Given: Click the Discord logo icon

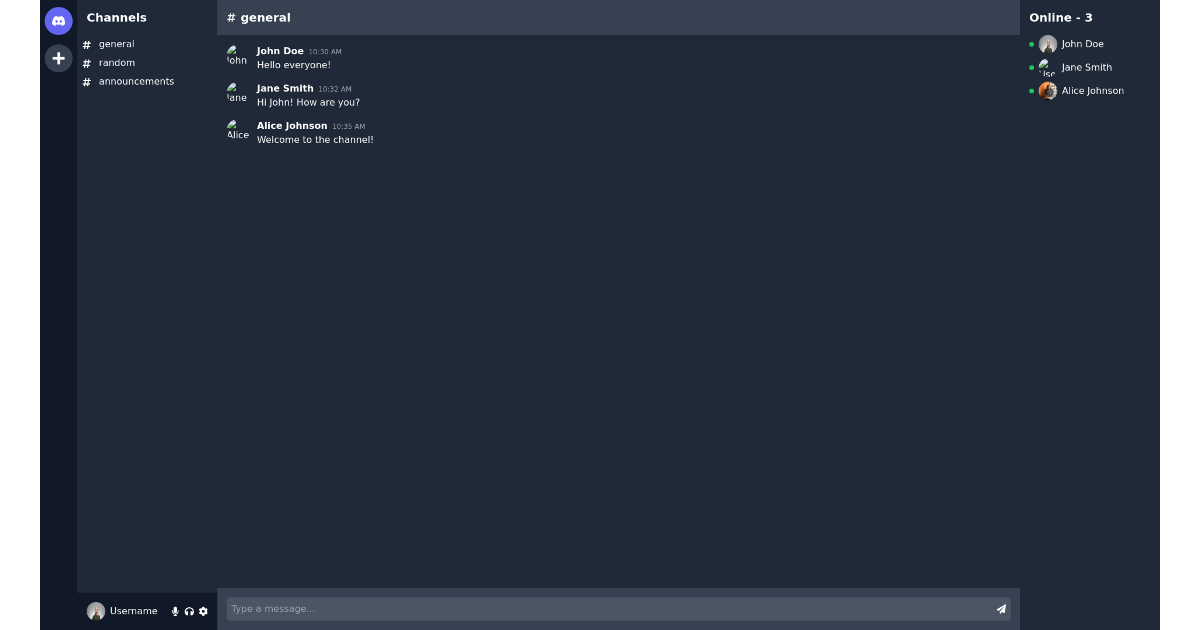Looking at the screenshot, I should pyautogui.click(x=58, y=20).
